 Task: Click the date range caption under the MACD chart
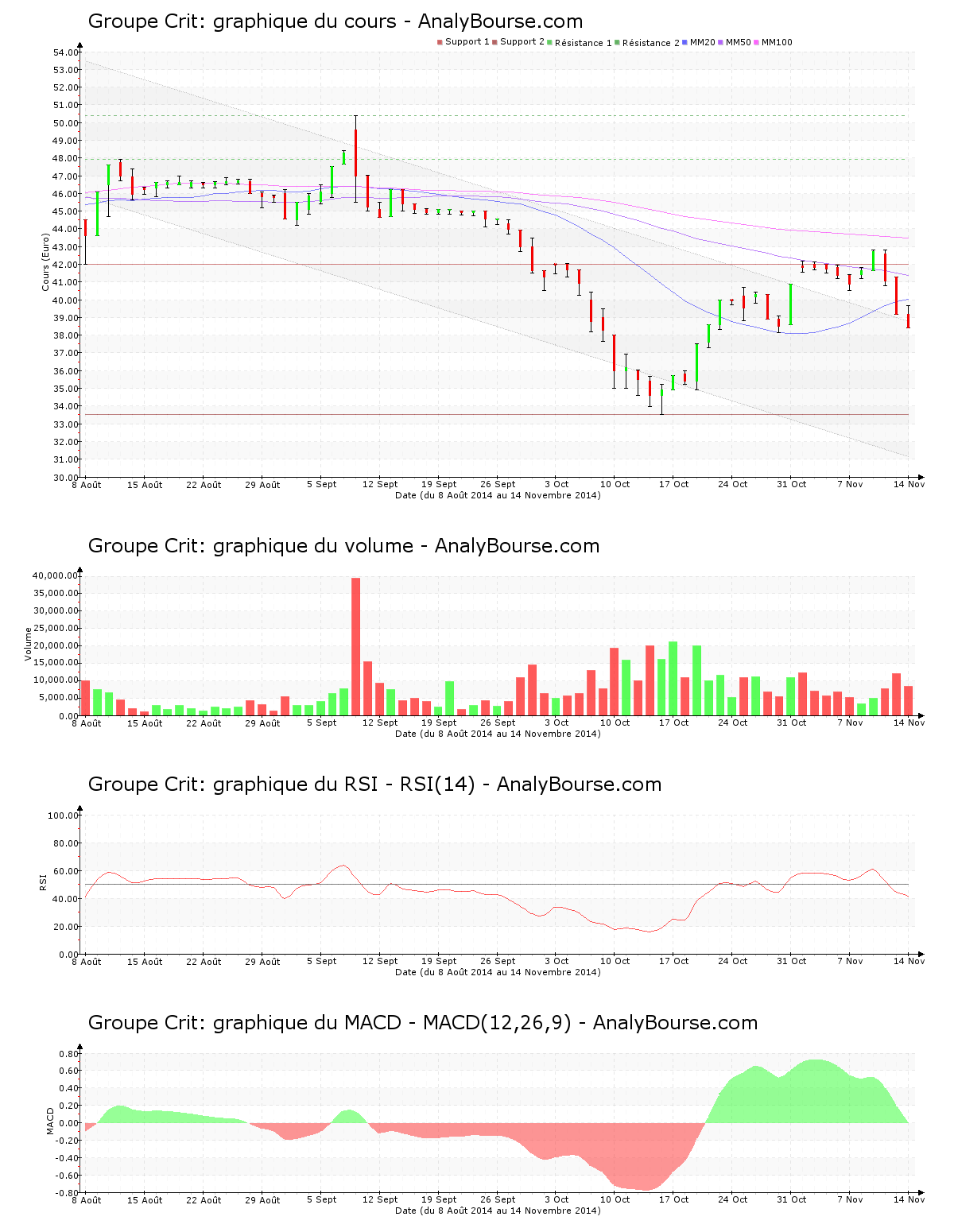498,1211
